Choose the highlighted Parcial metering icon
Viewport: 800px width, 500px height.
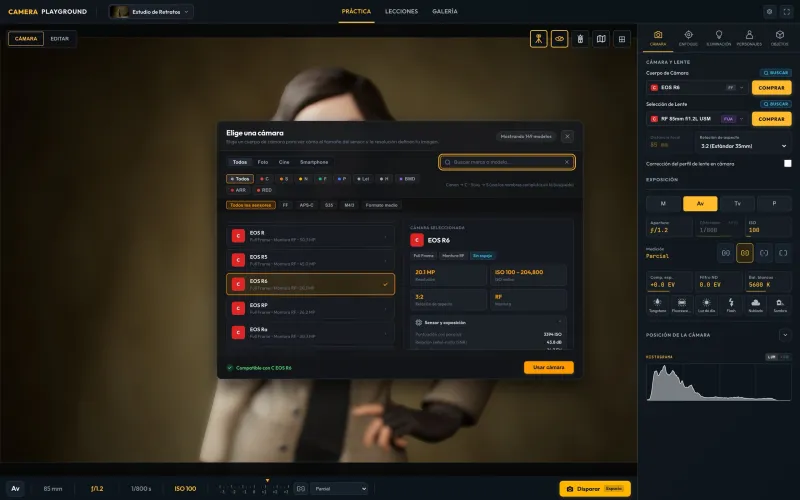tap(745, 253)
